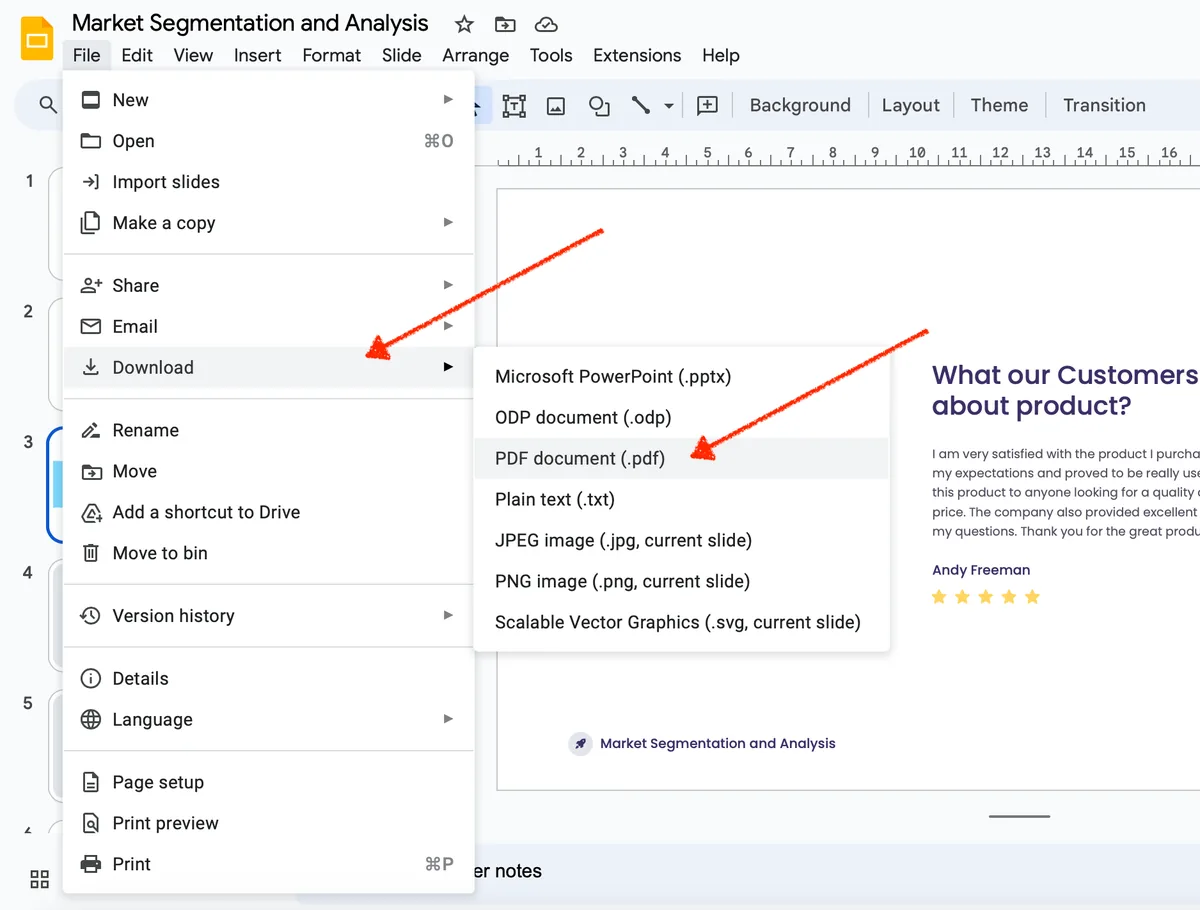The height and width of the screenshot is (910, 1200).
Task: Click the rocket icon on the slide footer
Action: (x=580, y=743)
